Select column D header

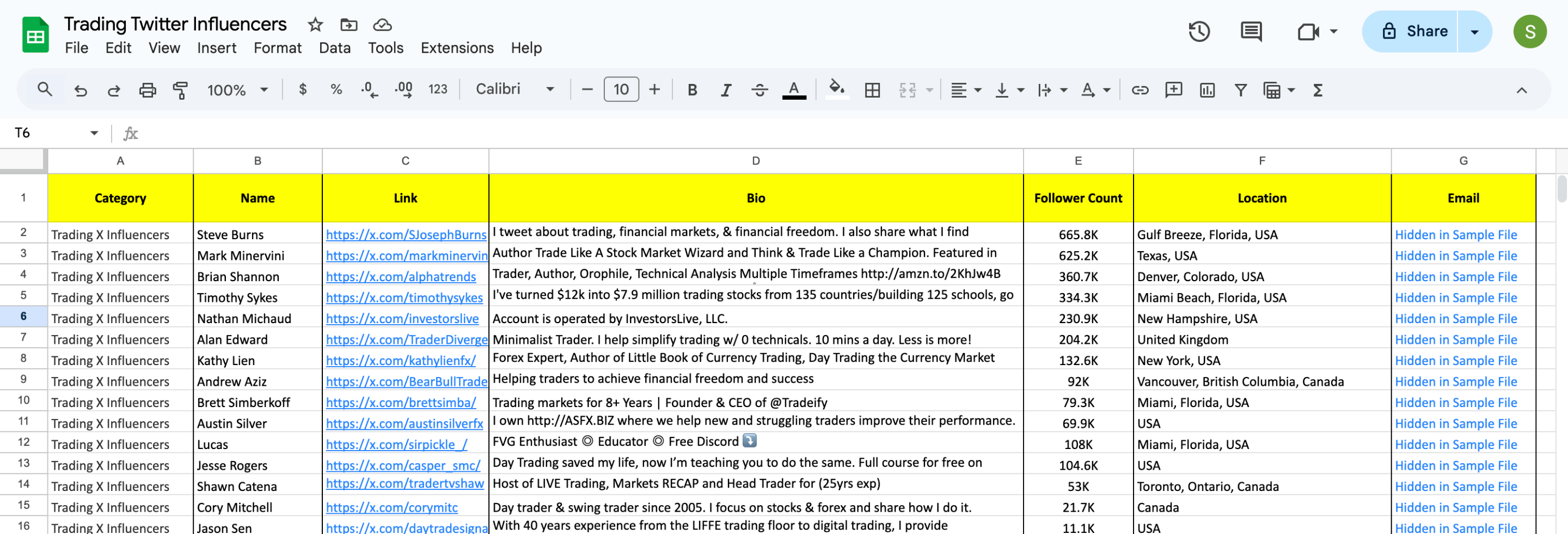[755, 161]
